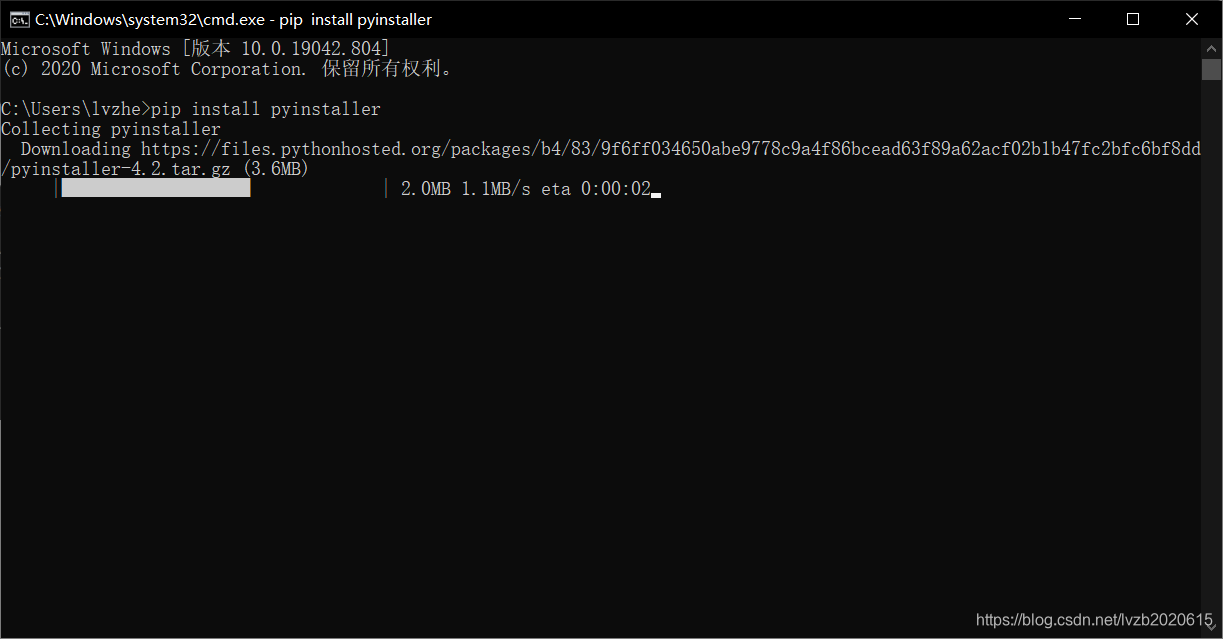Viewport: 1223px width, 639px height.
Task: Click the scrollbar down arrow
Action: [1209, 628]
